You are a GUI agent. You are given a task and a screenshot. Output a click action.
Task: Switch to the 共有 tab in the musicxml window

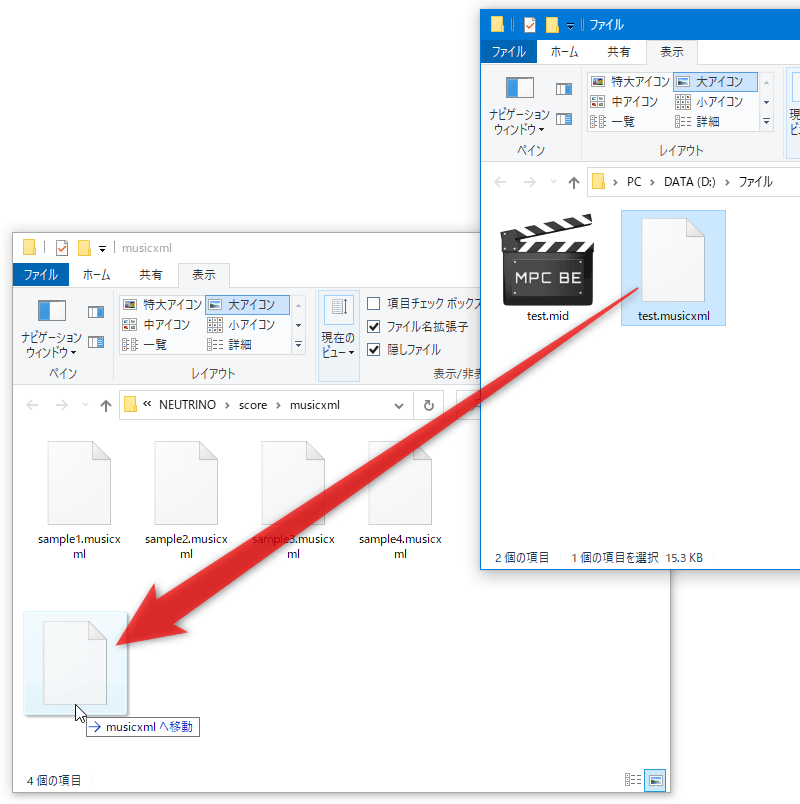[151, 275]
